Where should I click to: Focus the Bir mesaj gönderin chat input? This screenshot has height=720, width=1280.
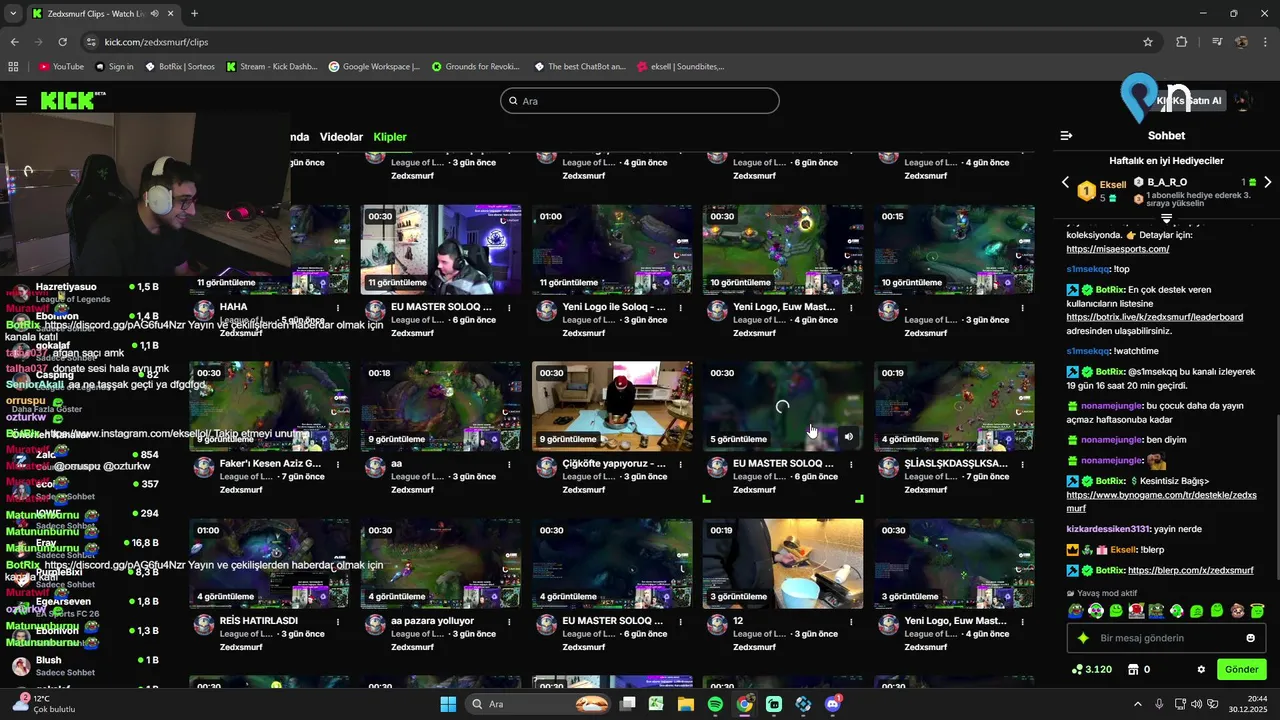(1166, 638)
